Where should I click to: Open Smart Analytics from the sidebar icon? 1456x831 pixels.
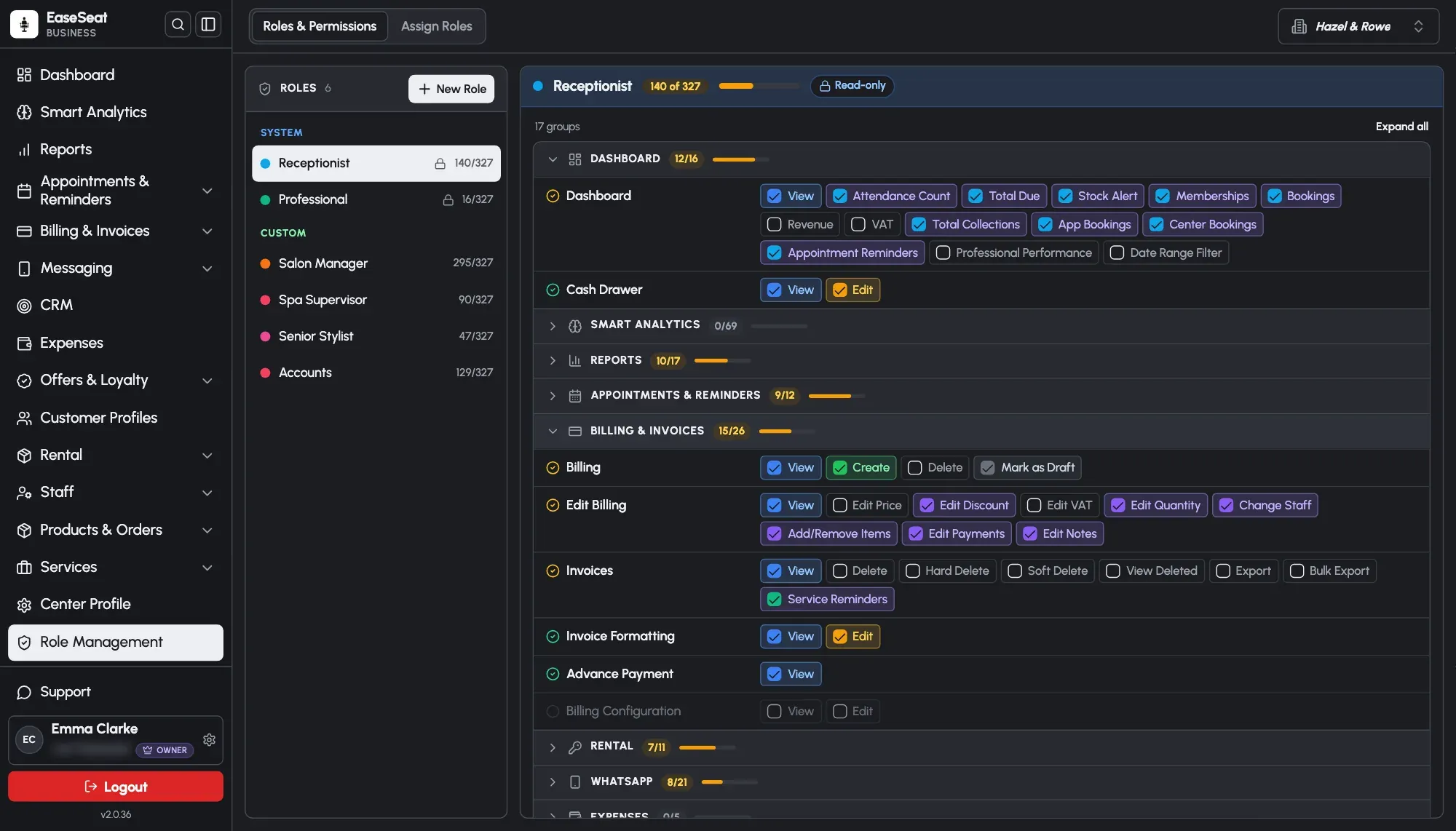[x=24, y=112]
